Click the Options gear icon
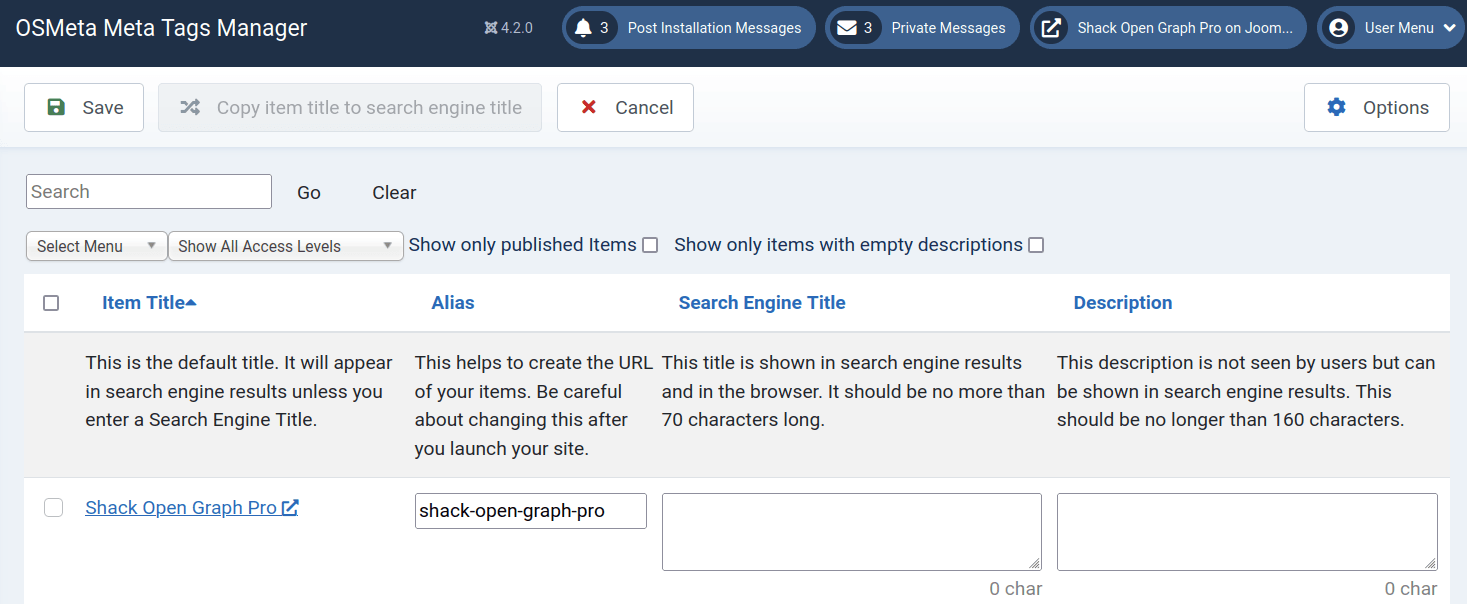Screen dimensions: 1467x604 tap(1336, 107)
